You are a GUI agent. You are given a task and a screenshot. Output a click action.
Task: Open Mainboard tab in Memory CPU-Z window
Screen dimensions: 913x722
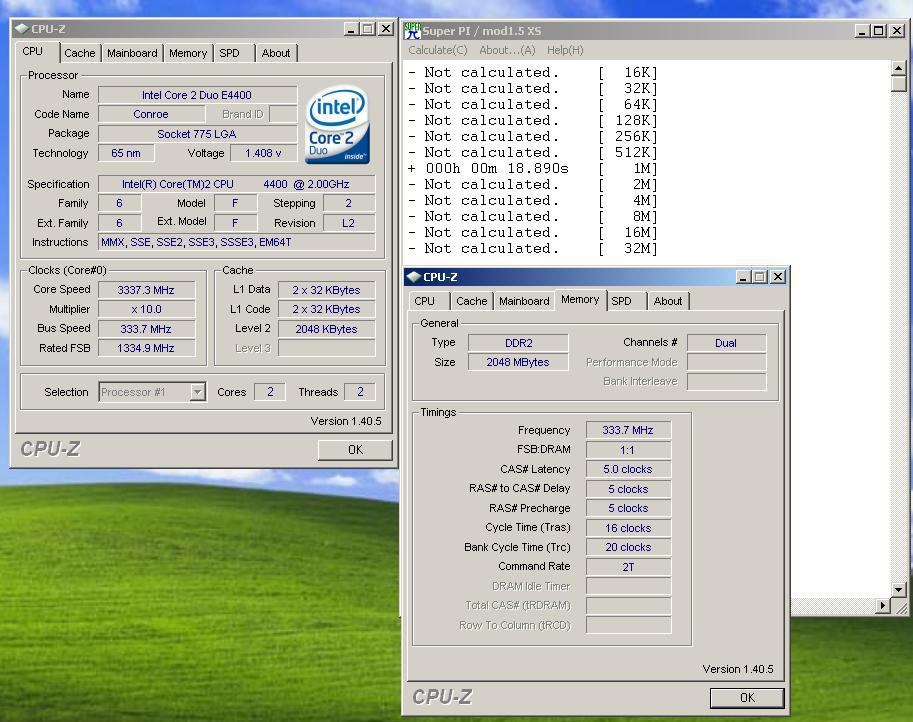coord(524,301)
